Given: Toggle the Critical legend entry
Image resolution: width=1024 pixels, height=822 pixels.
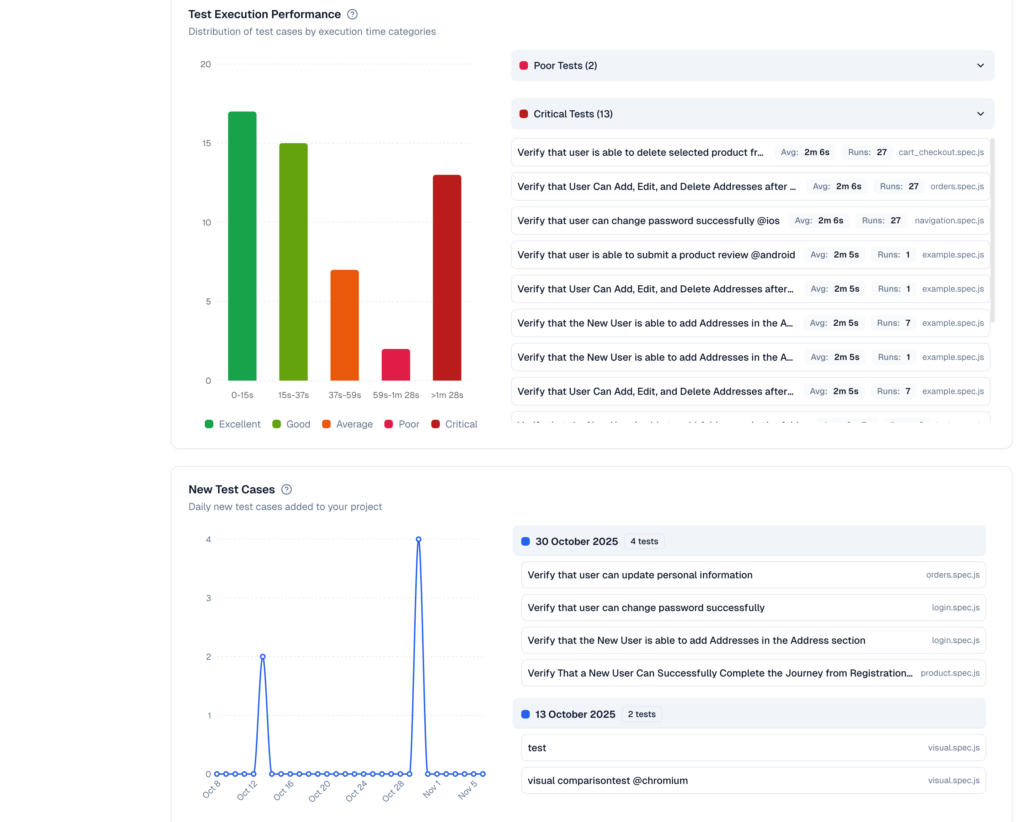Looking at the screenshot, I should tap(454, 424).
